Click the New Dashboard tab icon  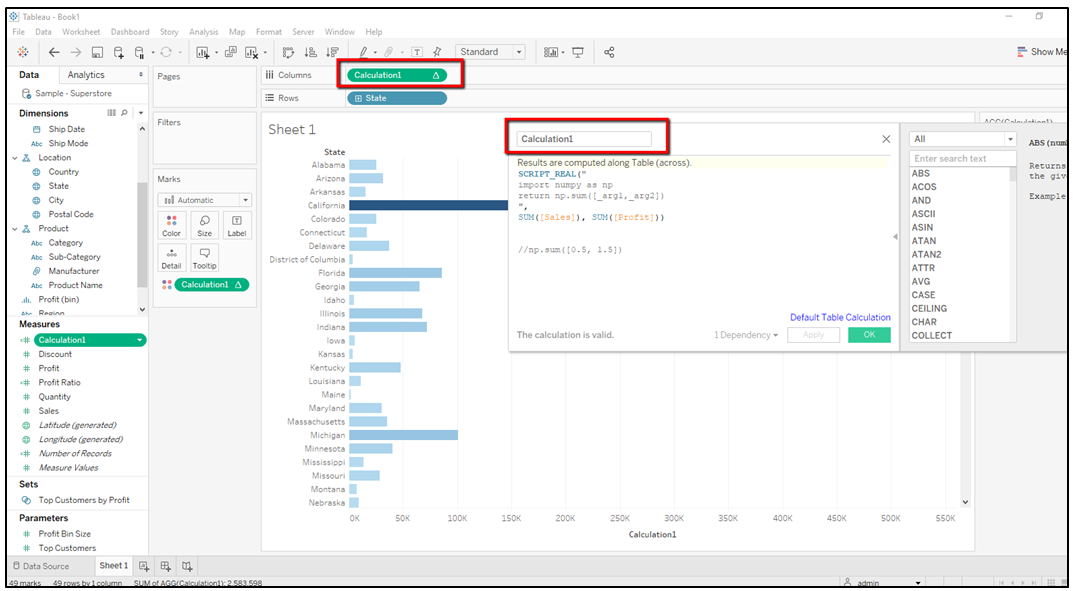[x=165, y=566]
